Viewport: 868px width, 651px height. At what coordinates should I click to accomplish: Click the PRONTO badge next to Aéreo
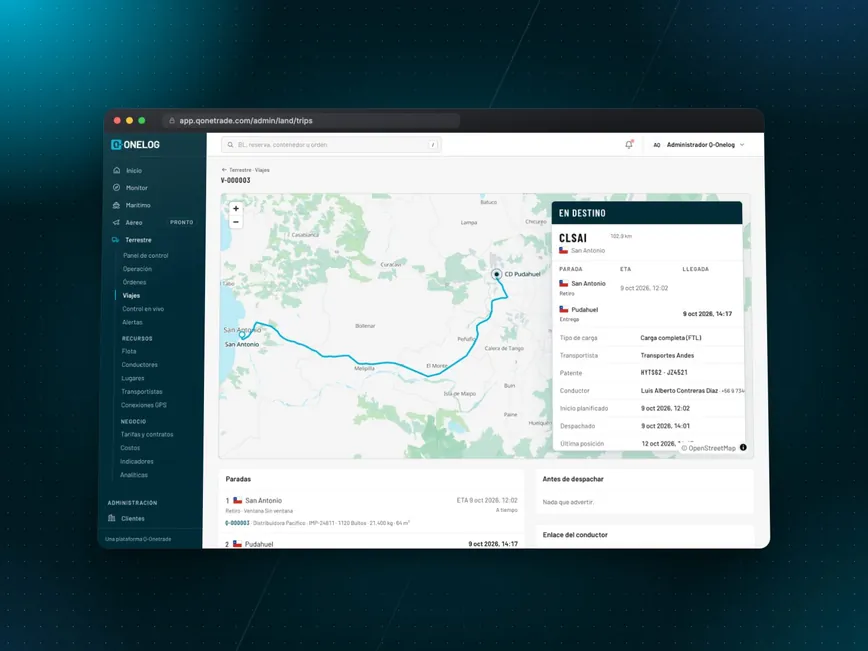click(182, 222)
